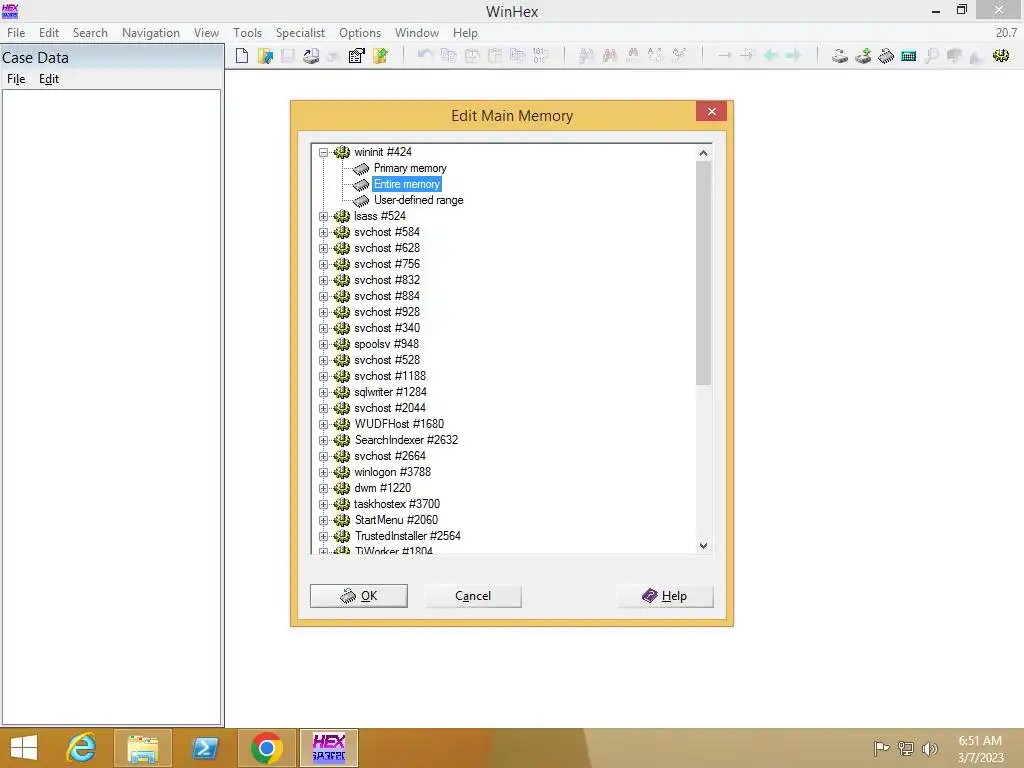1024x768 pixels.
Task: Click the process list scroll-down arrow
Action: click(x=703, y=546)
